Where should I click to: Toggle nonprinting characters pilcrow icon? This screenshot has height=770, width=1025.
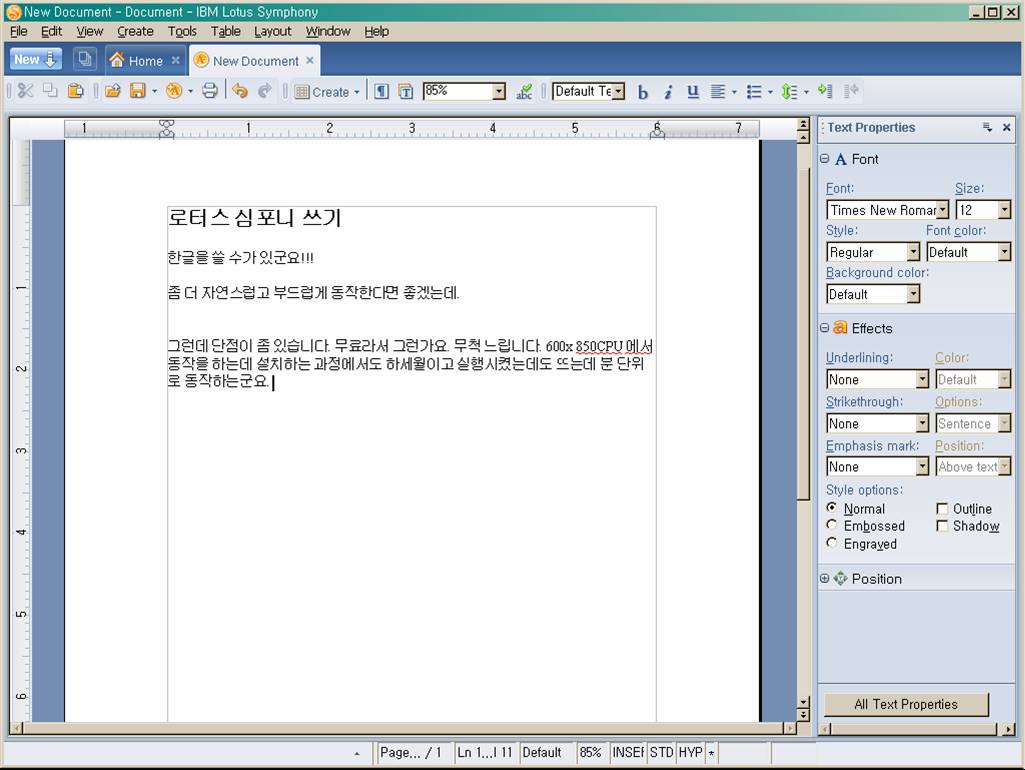381,92
